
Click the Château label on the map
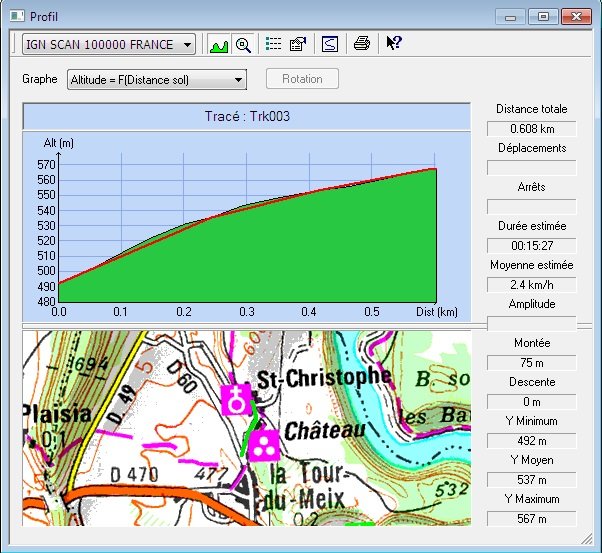coord(324,430)
